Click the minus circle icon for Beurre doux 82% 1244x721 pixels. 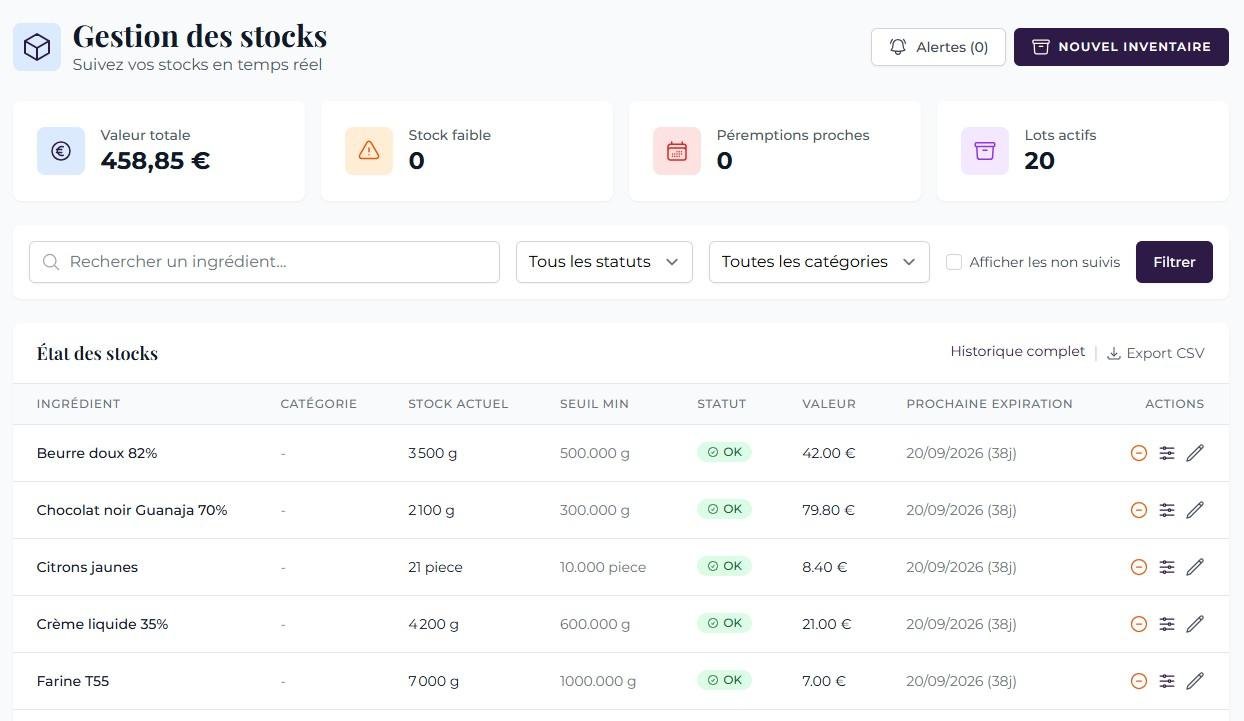[x=1138, y=453]
